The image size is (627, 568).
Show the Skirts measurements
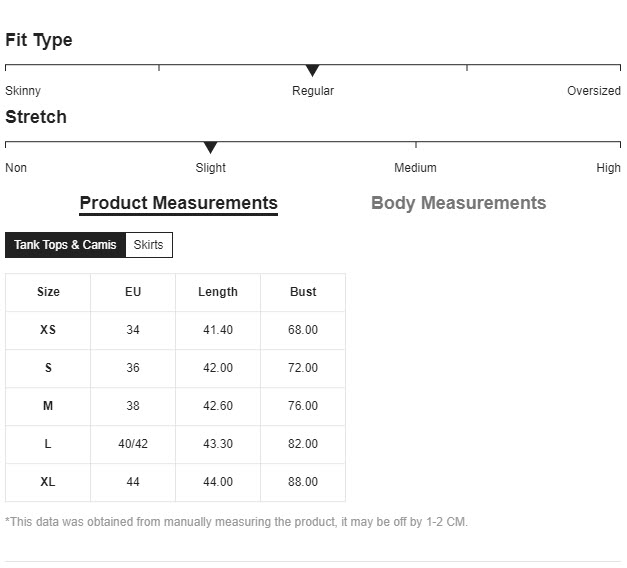point(148,245)
